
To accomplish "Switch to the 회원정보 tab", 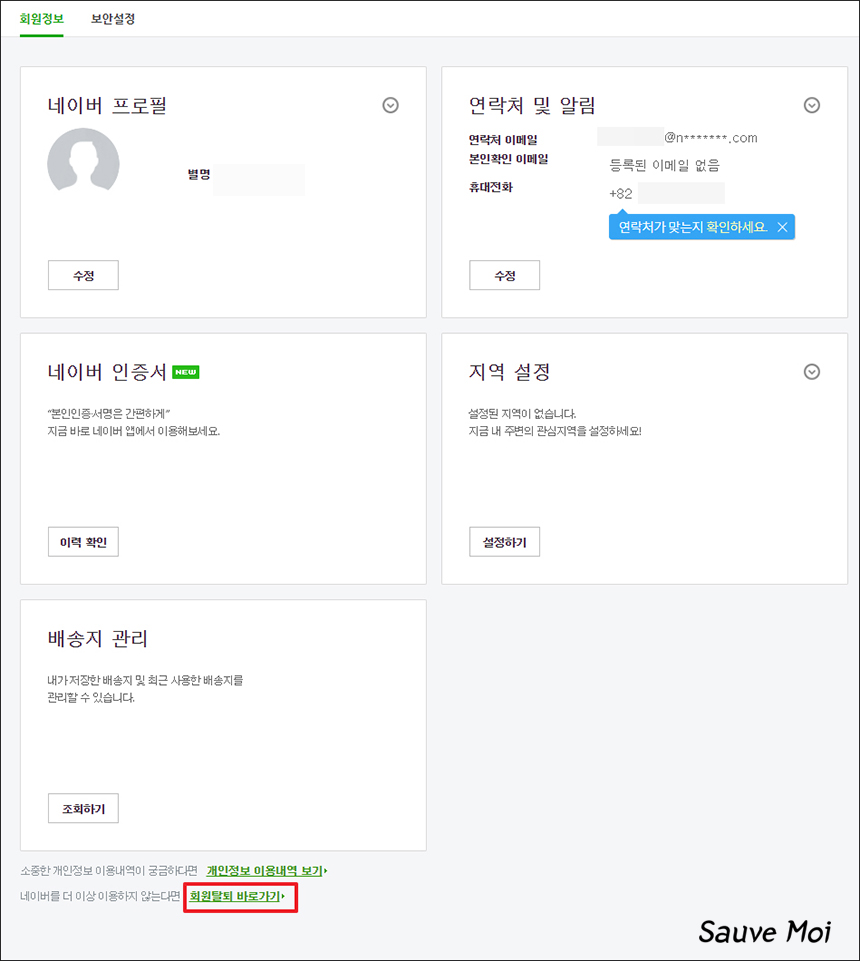I will (42, 19).
